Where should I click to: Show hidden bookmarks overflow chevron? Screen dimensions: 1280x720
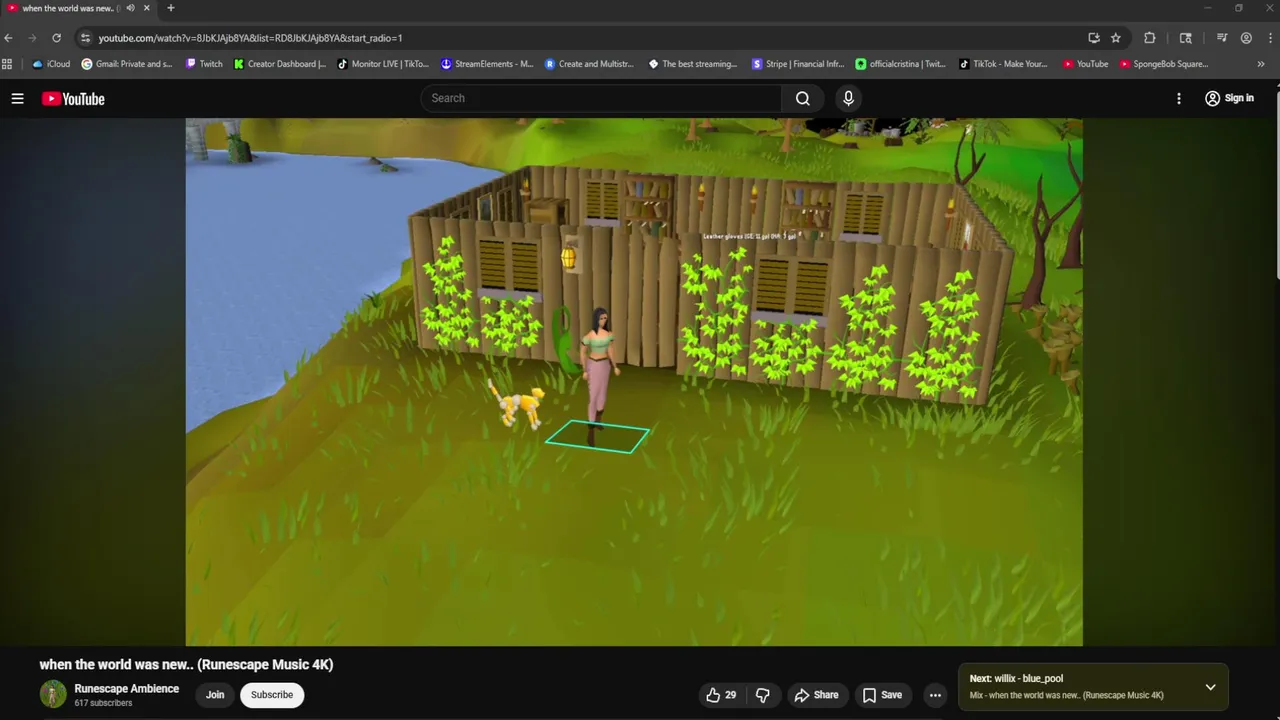point(1260,64)
